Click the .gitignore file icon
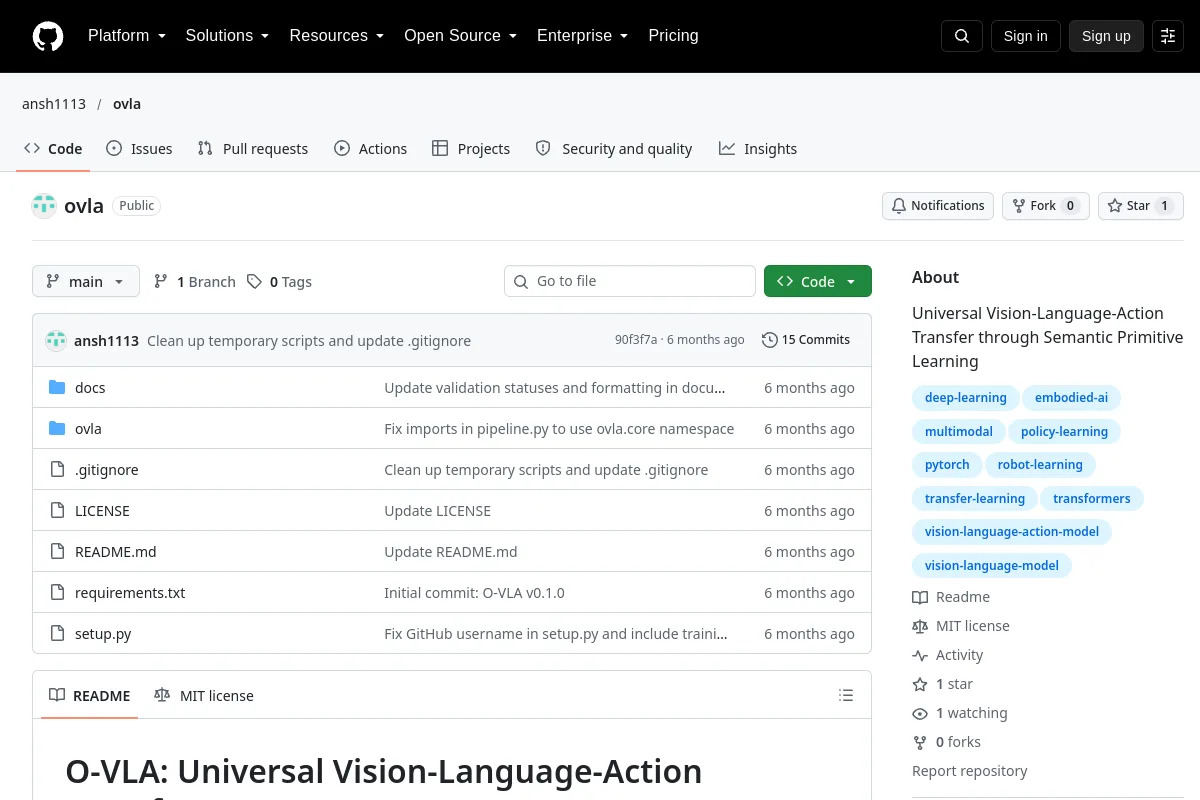Viewport: 1200px width, 800px height. (x=57, y=470)
